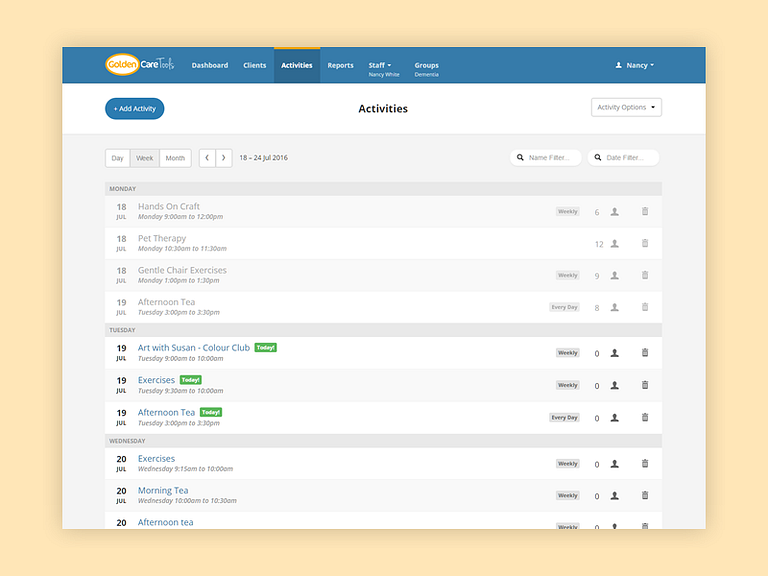Open Tuesday's Exercises activity
This screenshot has width=768, height=576.
156,380
